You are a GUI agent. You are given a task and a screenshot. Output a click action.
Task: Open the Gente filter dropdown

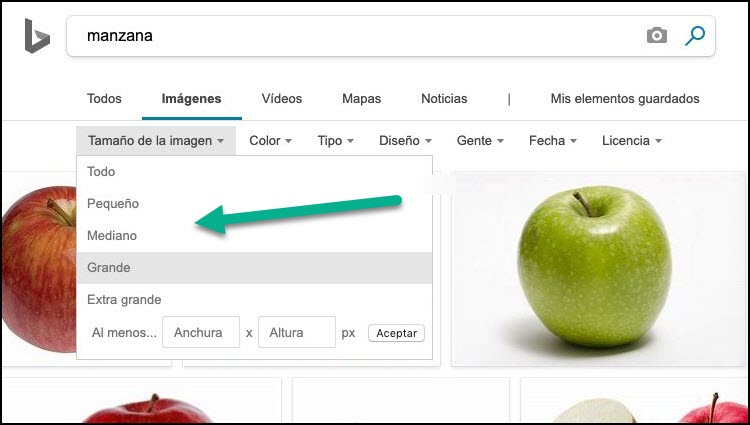point(480,141)
